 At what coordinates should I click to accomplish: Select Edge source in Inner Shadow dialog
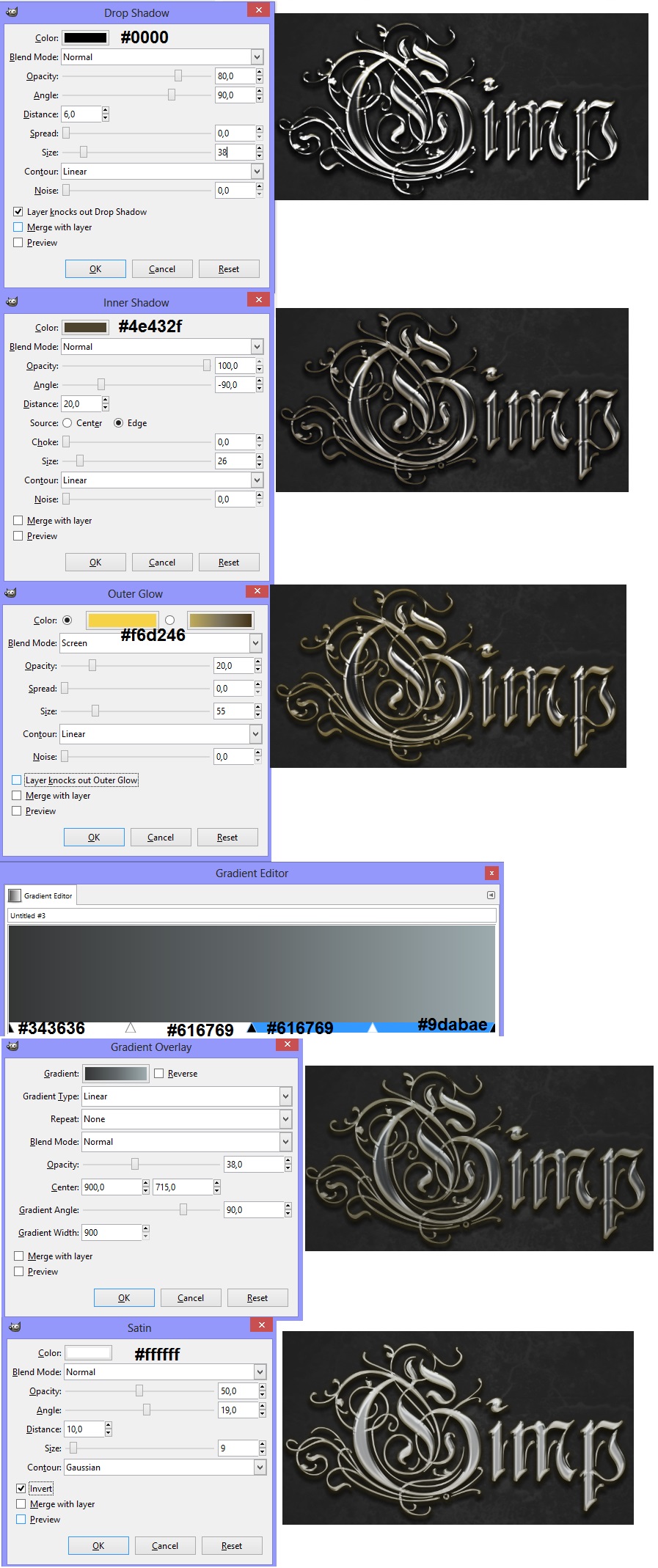point(118,422)
